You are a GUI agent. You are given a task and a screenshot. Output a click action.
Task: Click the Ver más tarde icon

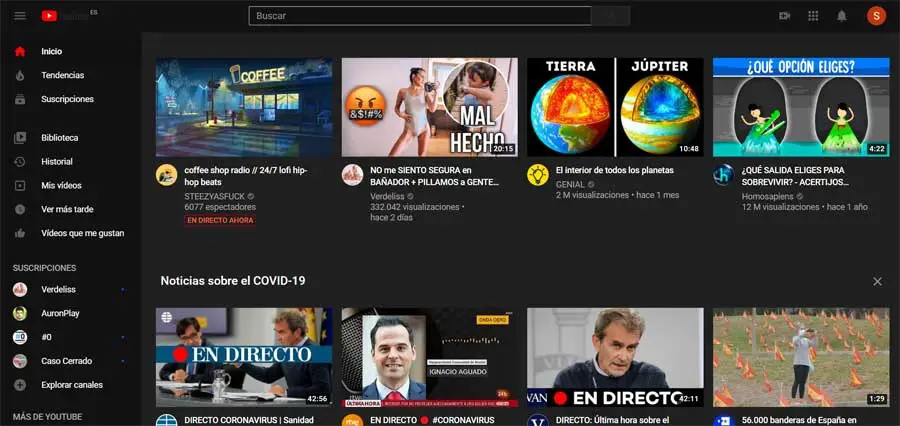coord(20,210)
